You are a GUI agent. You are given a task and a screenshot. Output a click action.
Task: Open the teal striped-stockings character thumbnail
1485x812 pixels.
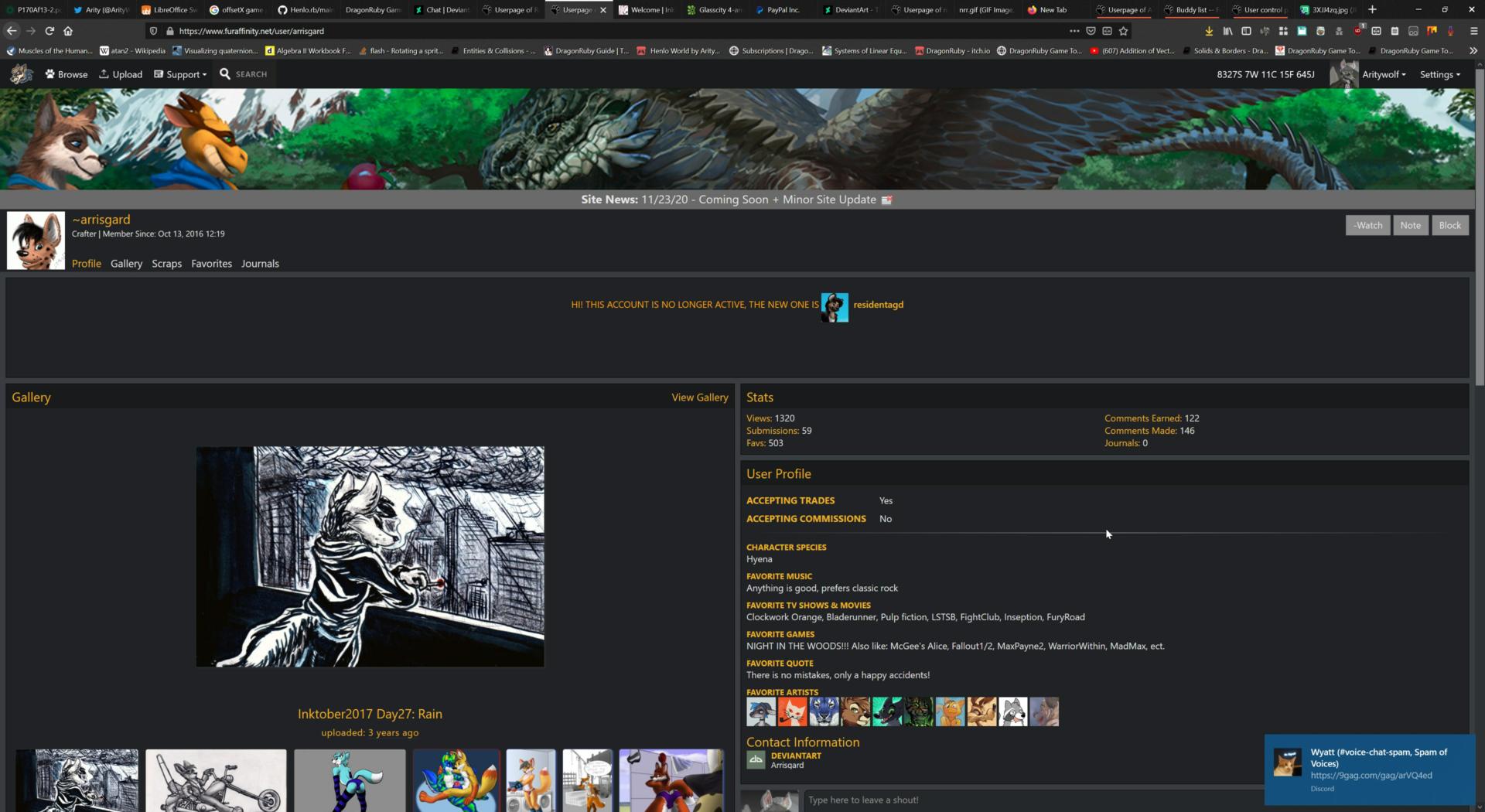point(350,780)
